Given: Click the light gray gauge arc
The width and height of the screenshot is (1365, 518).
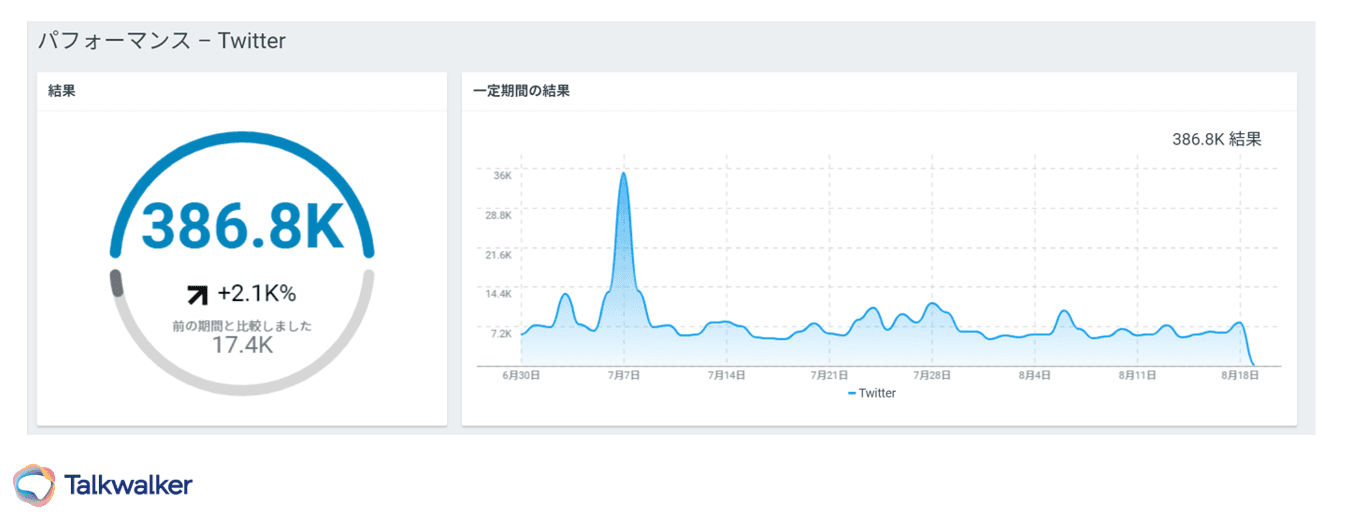Looking at the screenshot, I should pos(242,388).
